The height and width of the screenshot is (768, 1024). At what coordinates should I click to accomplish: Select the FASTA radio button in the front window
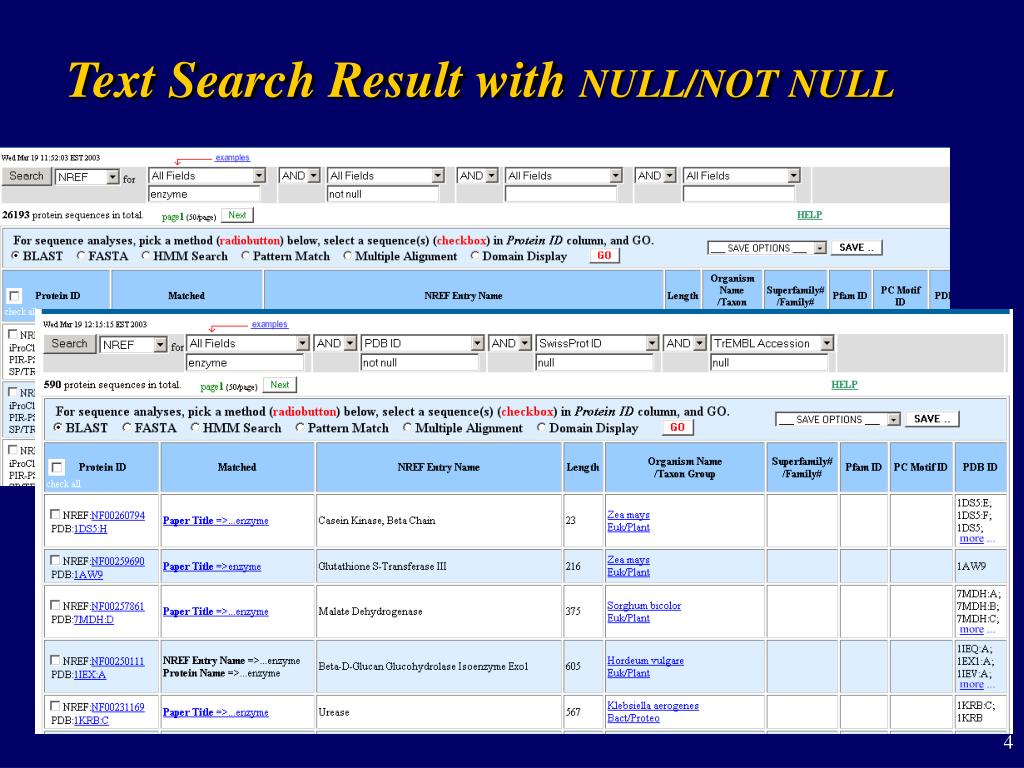pos(127,428)
